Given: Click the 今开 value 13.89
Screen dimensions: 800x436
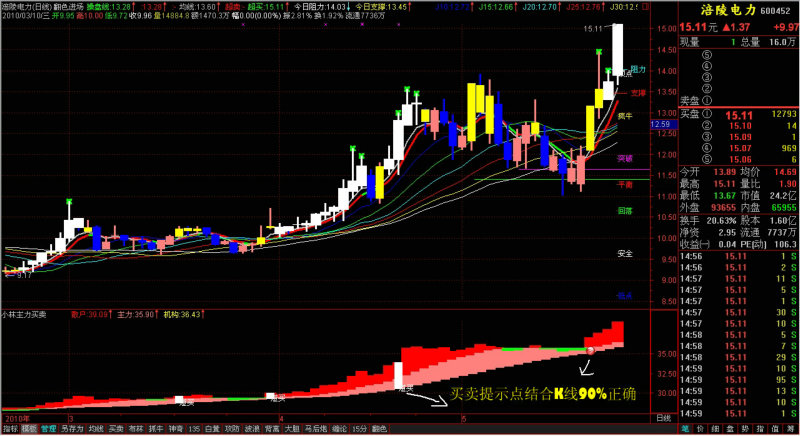Looking at the screenshot, I should click(724, 172).
